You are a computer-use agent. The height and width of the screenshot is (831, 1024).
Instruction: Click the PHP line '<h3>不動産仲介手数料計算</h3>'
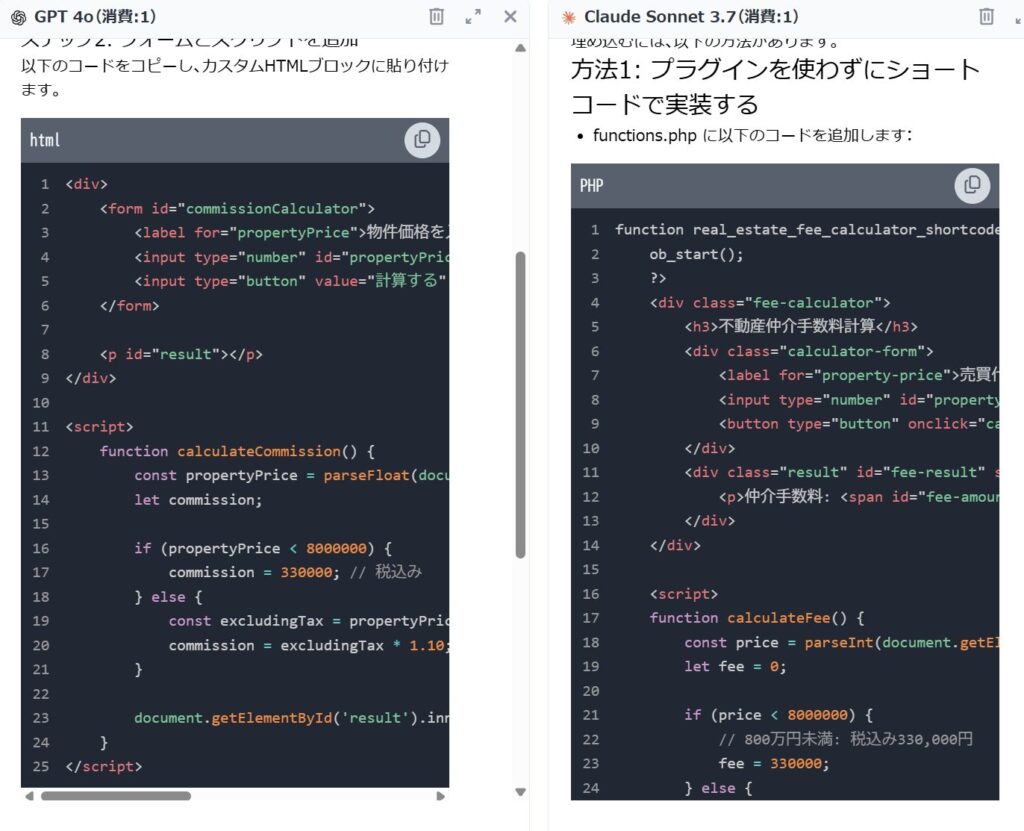point(801,327)
